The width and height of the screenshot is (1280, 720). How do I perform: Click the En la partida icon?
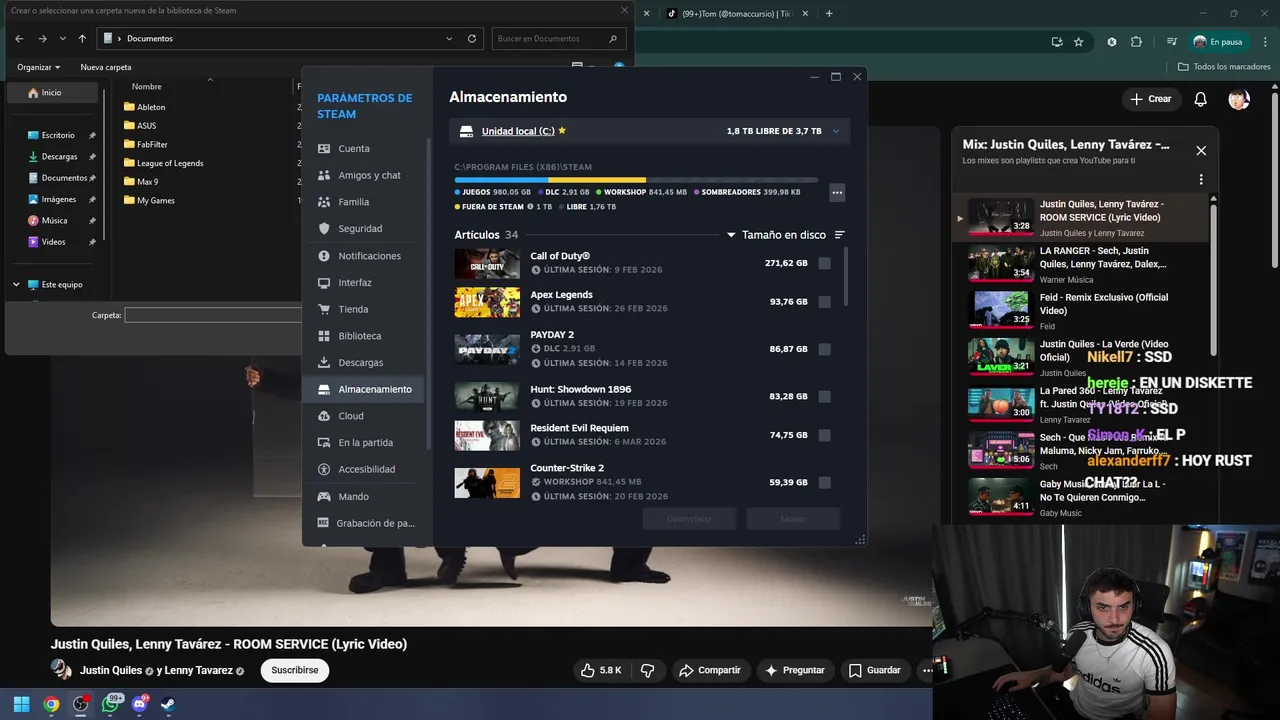click(323, 443)
